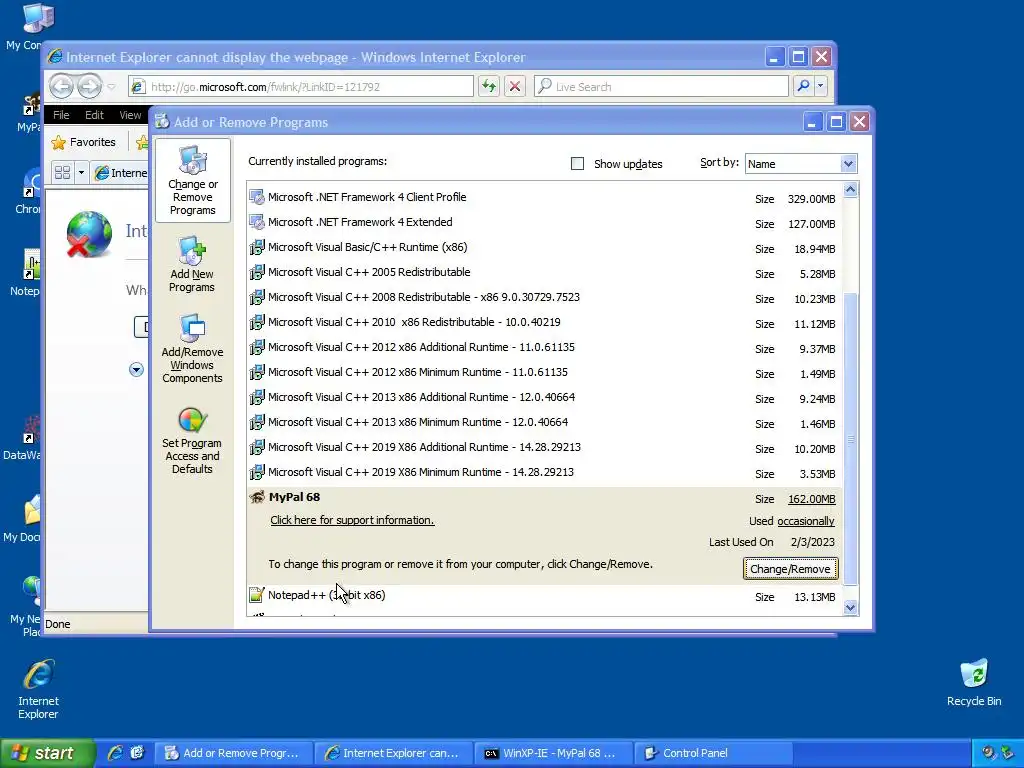Click the IE Back arrow button

point(61,86)
